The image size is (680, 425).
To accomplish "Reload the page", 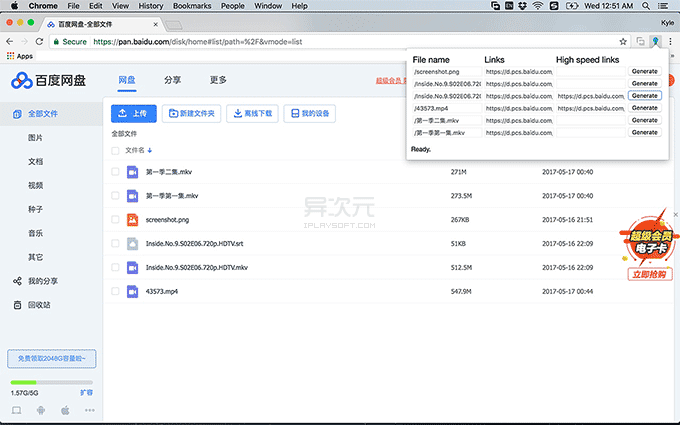I will tap(39, 42).
